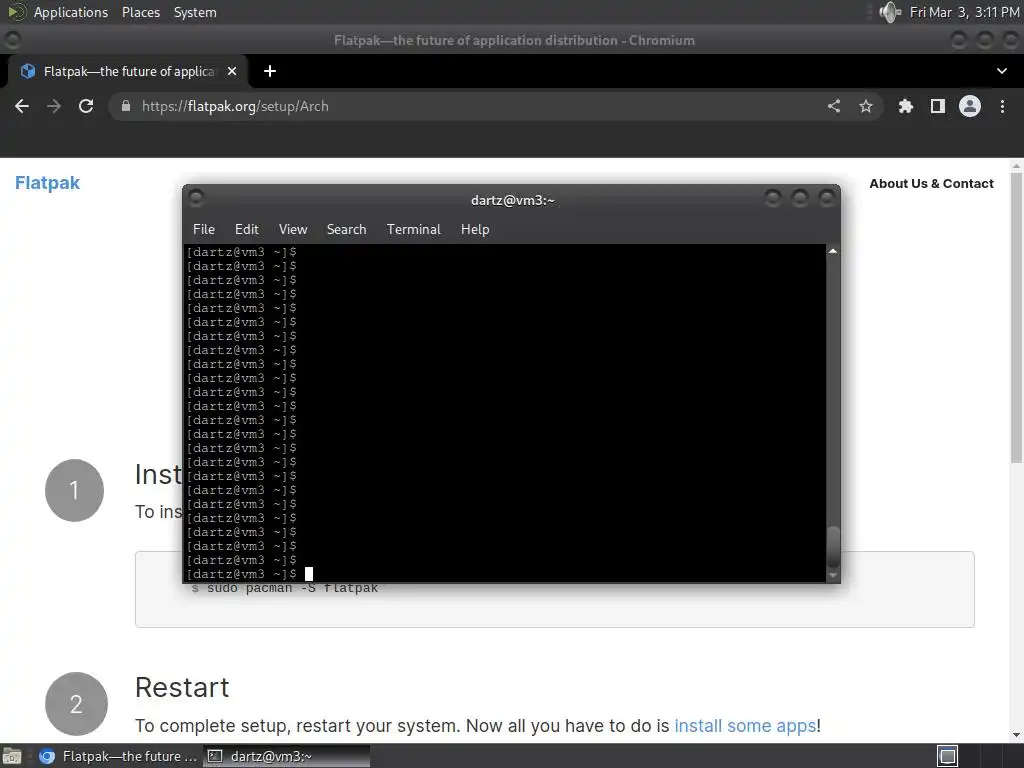The width and height of the screenshot is (1024, 768).
Task: Click the Flatpak logo link
Action: click(48, 183)
